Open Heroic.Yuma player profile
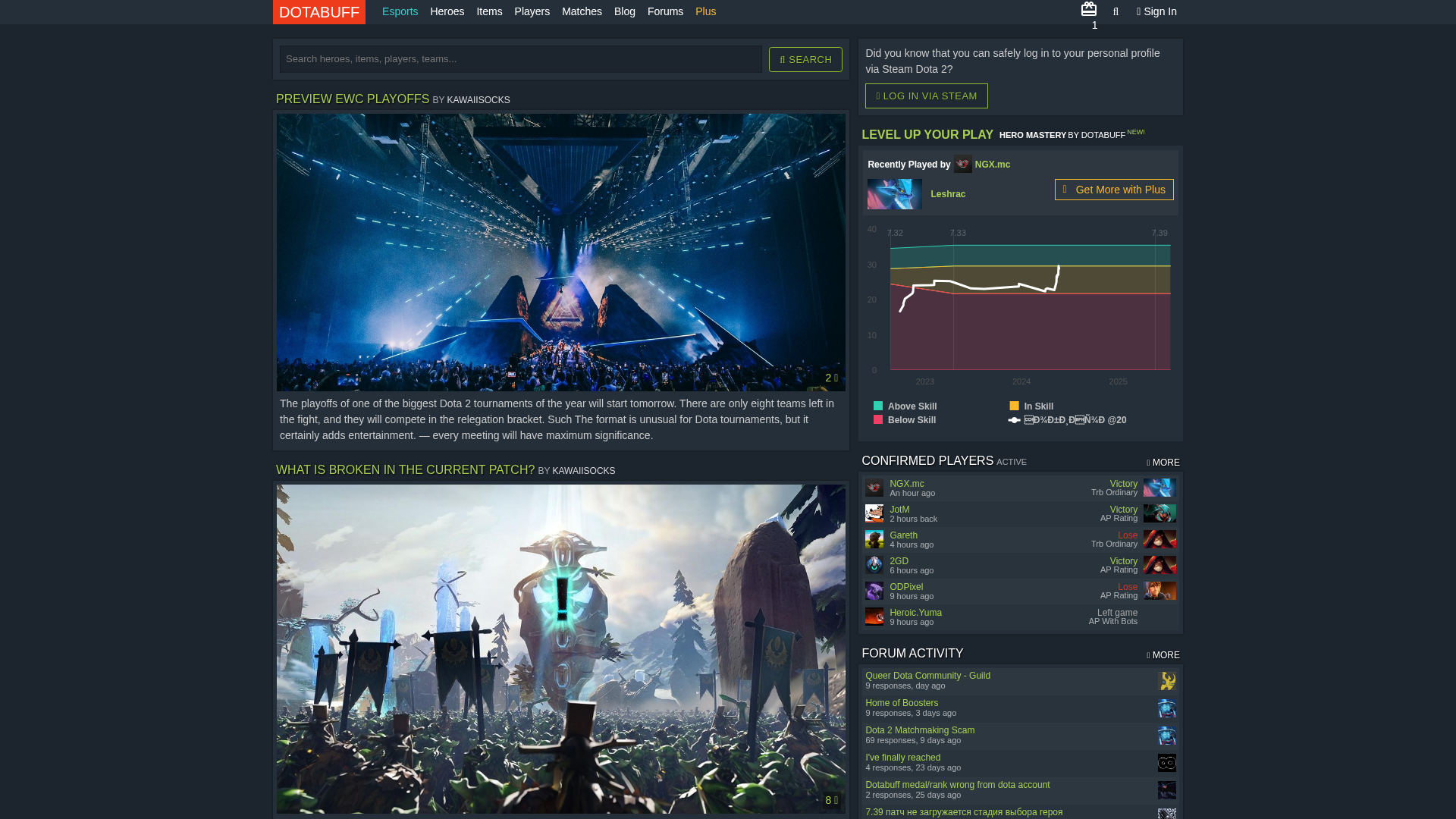1456x819 pixels. (x=915, y=613)
